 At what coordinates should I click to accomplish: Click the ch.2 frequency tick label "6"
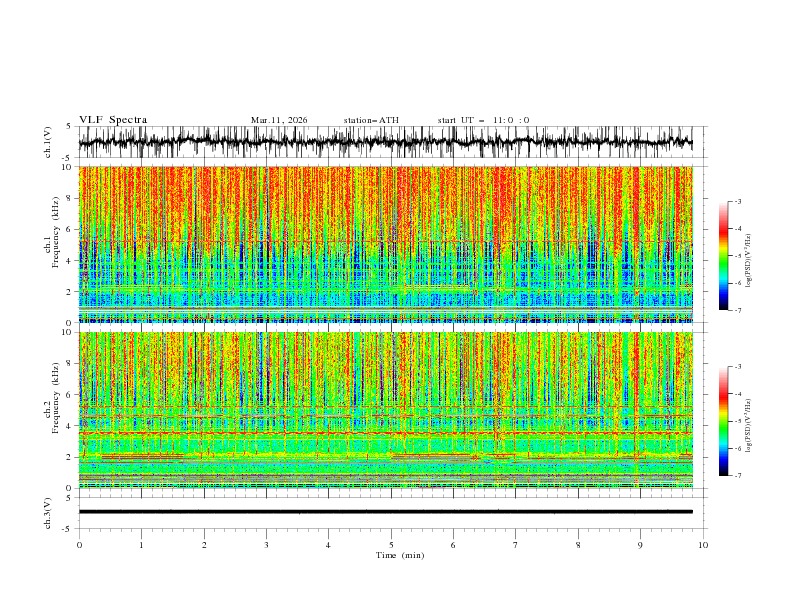(71, 395)
